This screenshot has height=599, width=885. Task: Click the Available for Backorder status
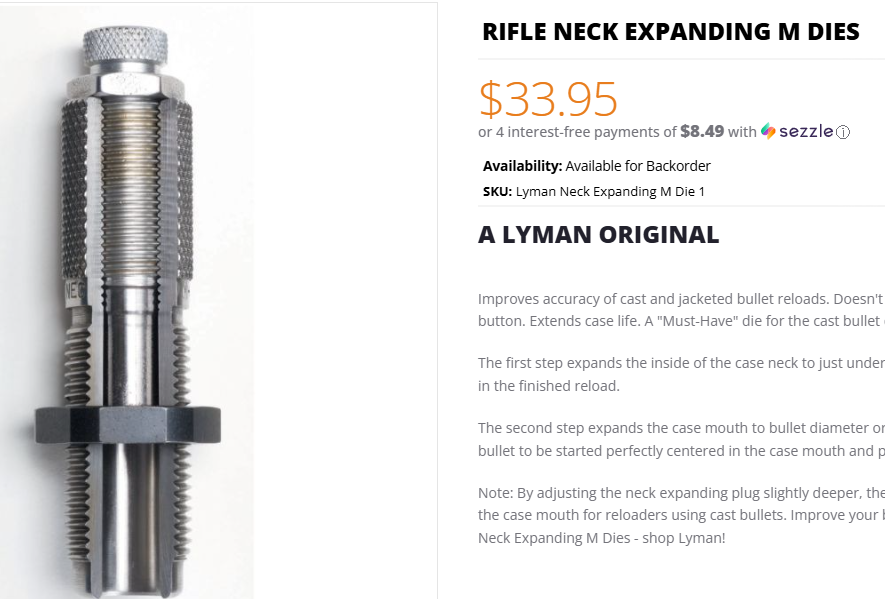pos(638,166)
